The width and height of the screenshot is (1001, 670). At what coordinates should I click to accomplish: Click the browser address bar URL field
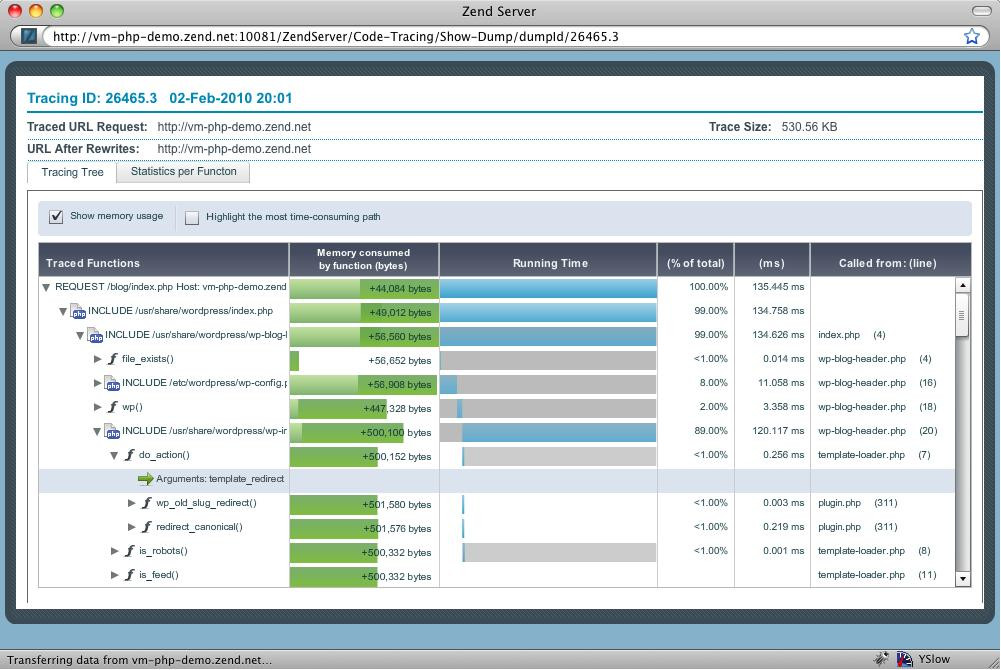(x=501, y=36)
